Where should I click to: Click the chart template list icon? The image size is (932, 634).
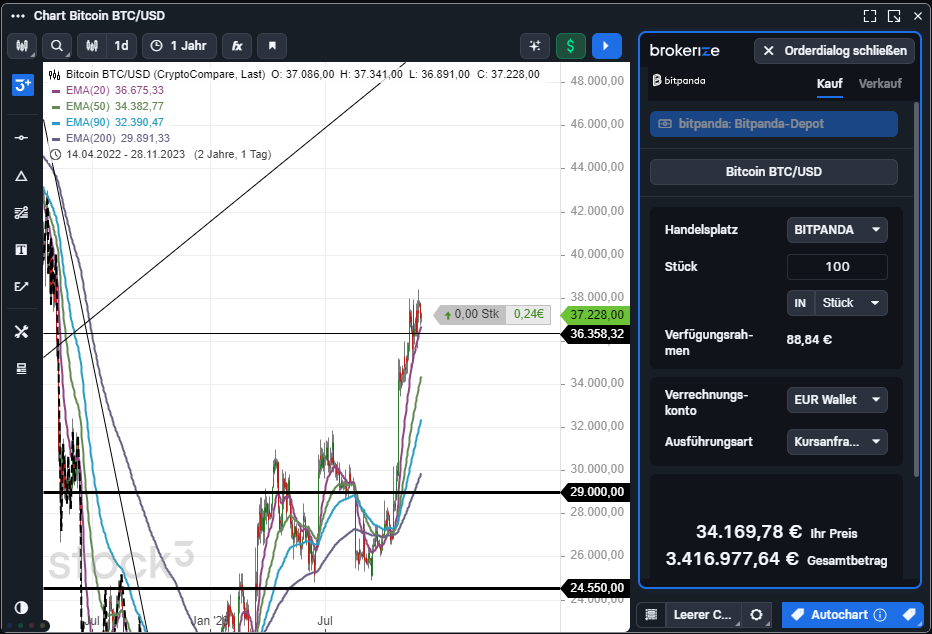click(x=651, y=615)
